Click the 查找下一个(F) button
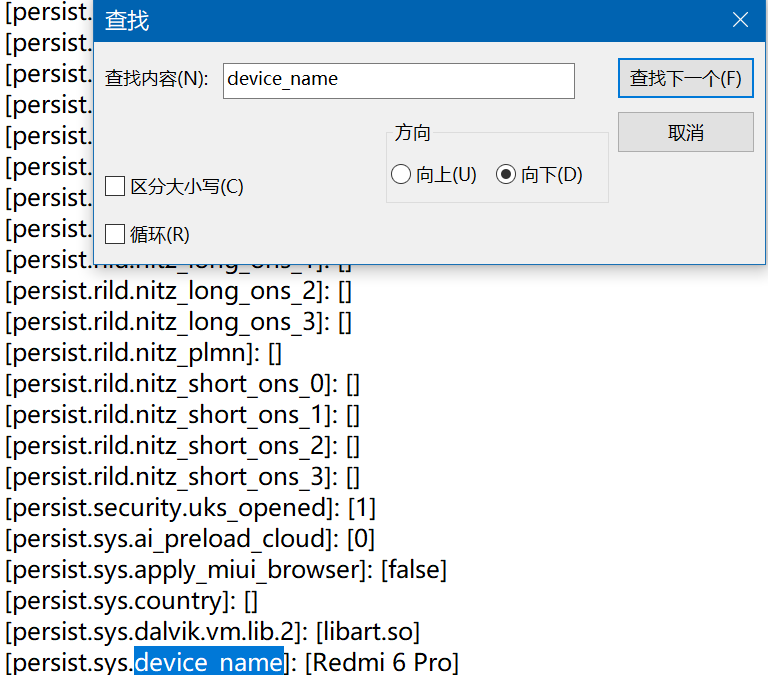Screen dimensions: 768x675 pyautogui.click(x=685, y=79)
